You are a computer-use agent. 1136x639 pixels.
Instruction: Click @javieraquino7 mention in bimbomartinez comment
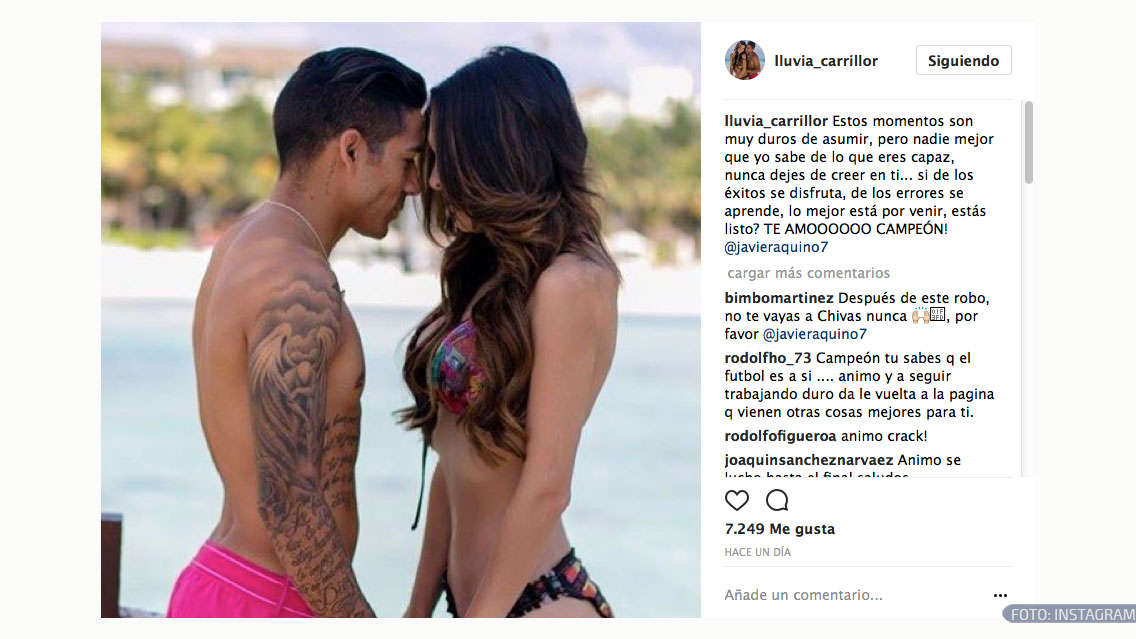pos(815,334)
